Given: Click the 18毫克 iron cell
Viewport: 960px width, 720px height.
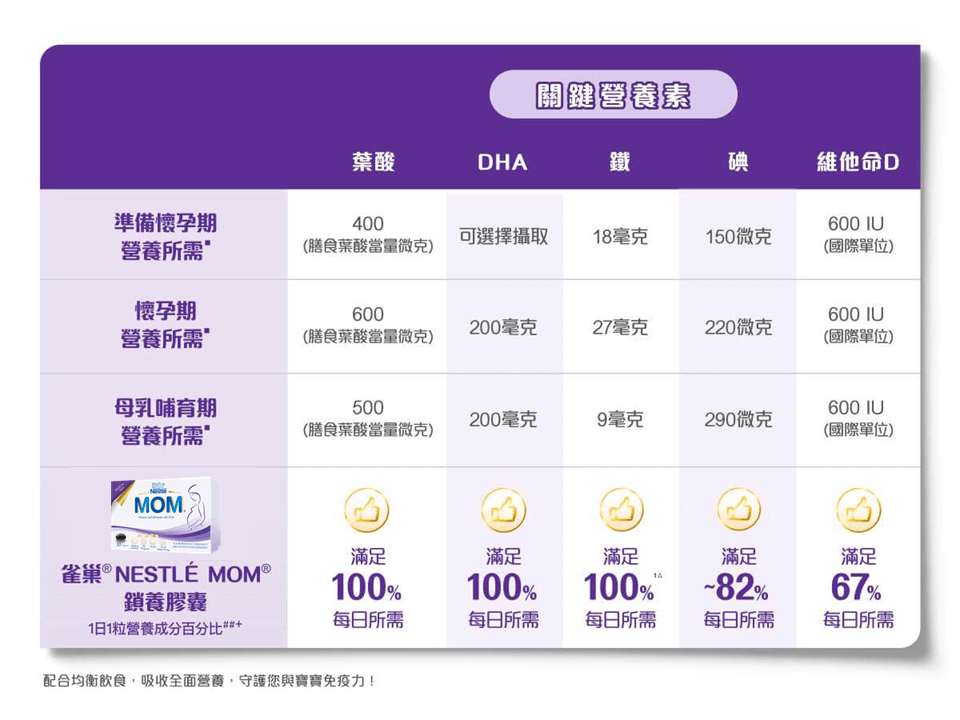Looking at the screenshot, I should pos(620,236).
